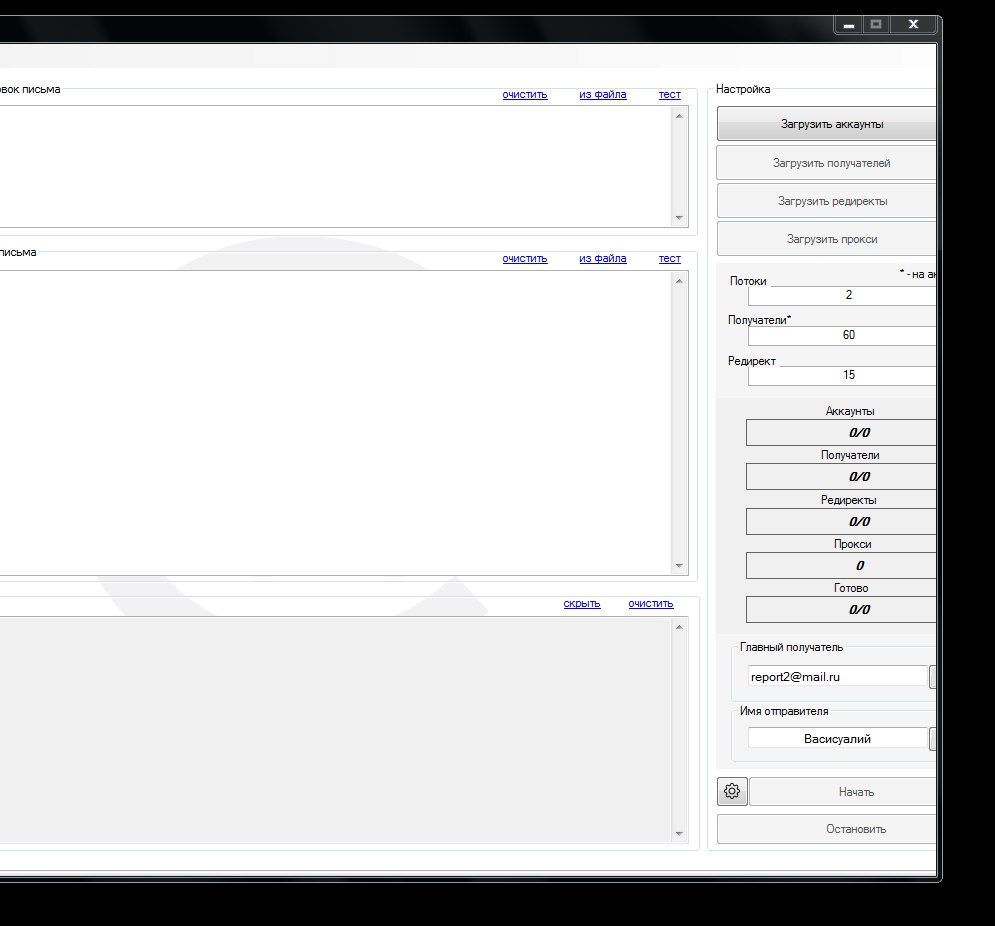Click the subject box scrollbar down arrow
The image size is (995, 926).
[679, 218]
